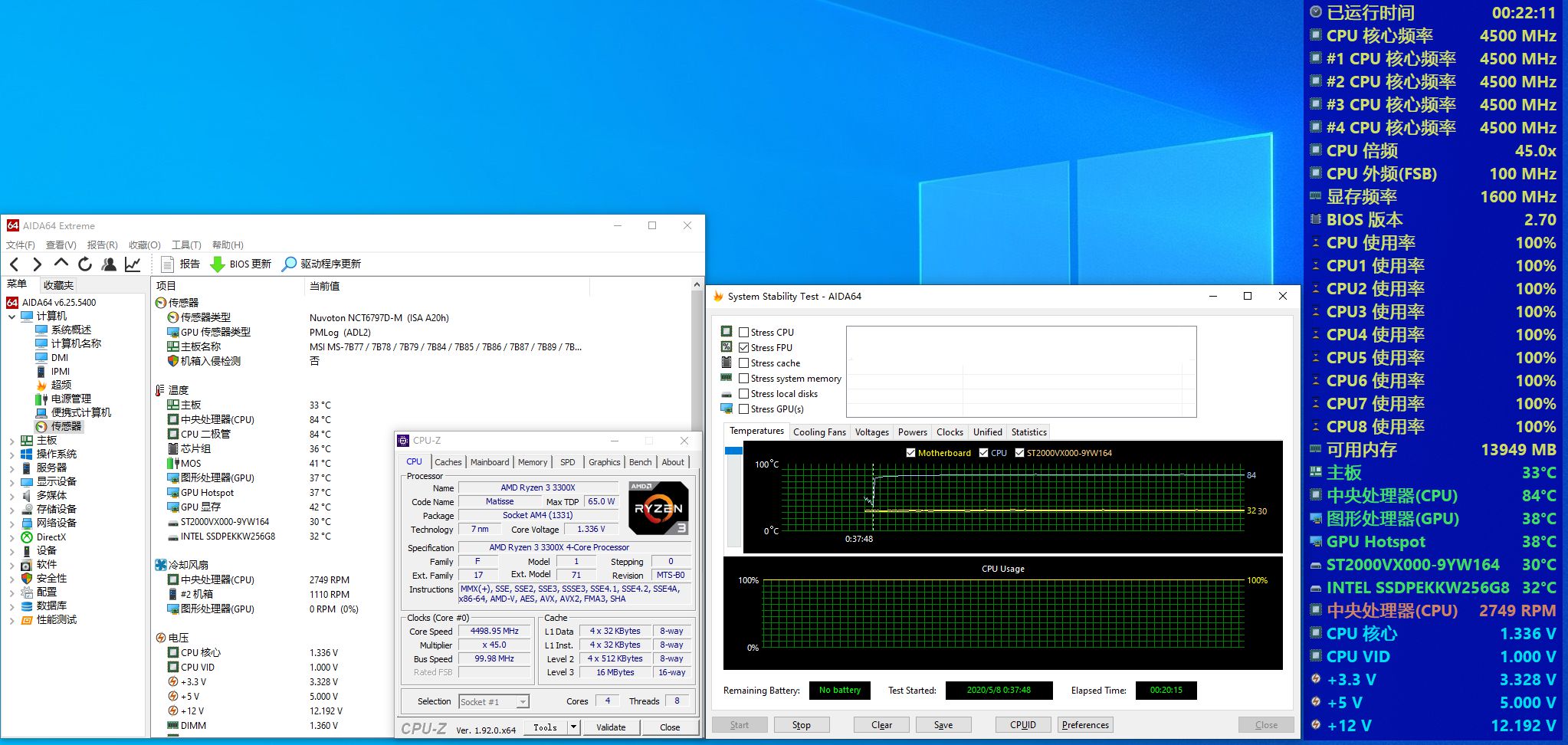Click the user icon in AIDA64 toolbar
Screen dimensions: 1568x745
tap(109, 264)
